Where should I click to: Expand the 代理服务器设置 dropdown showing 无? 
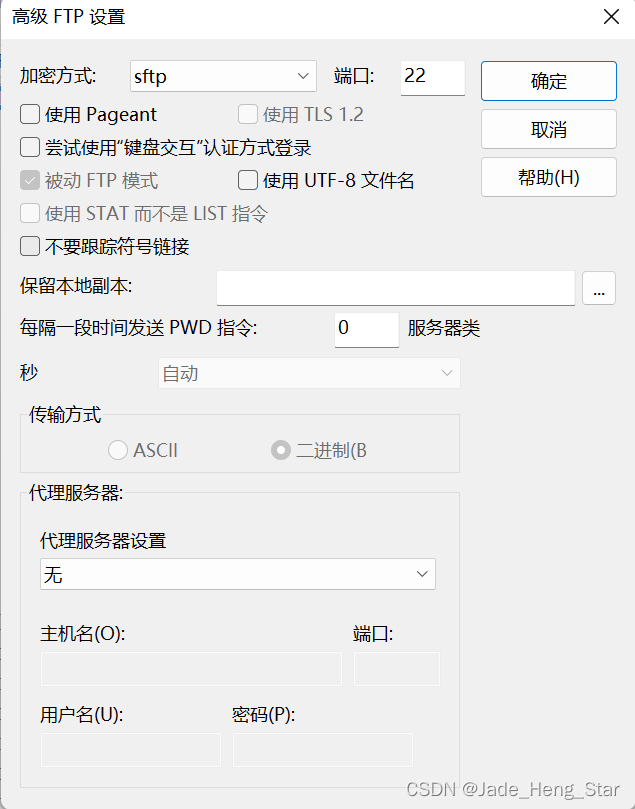pyautogui.click(x=237, y=574)
